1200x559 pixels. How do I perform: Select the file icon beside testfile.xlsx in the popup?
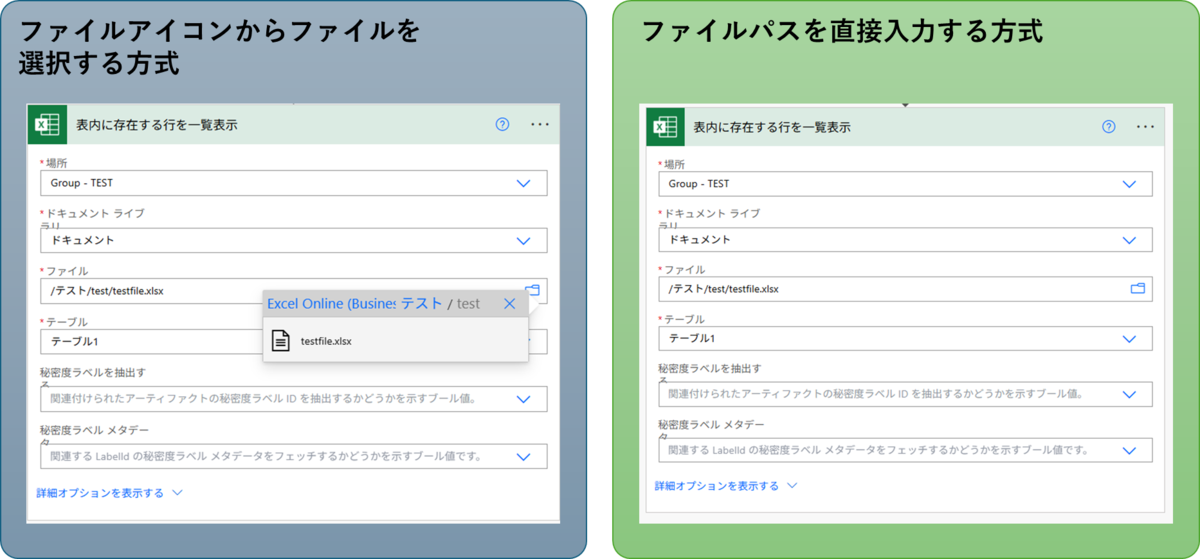(281, 341)
